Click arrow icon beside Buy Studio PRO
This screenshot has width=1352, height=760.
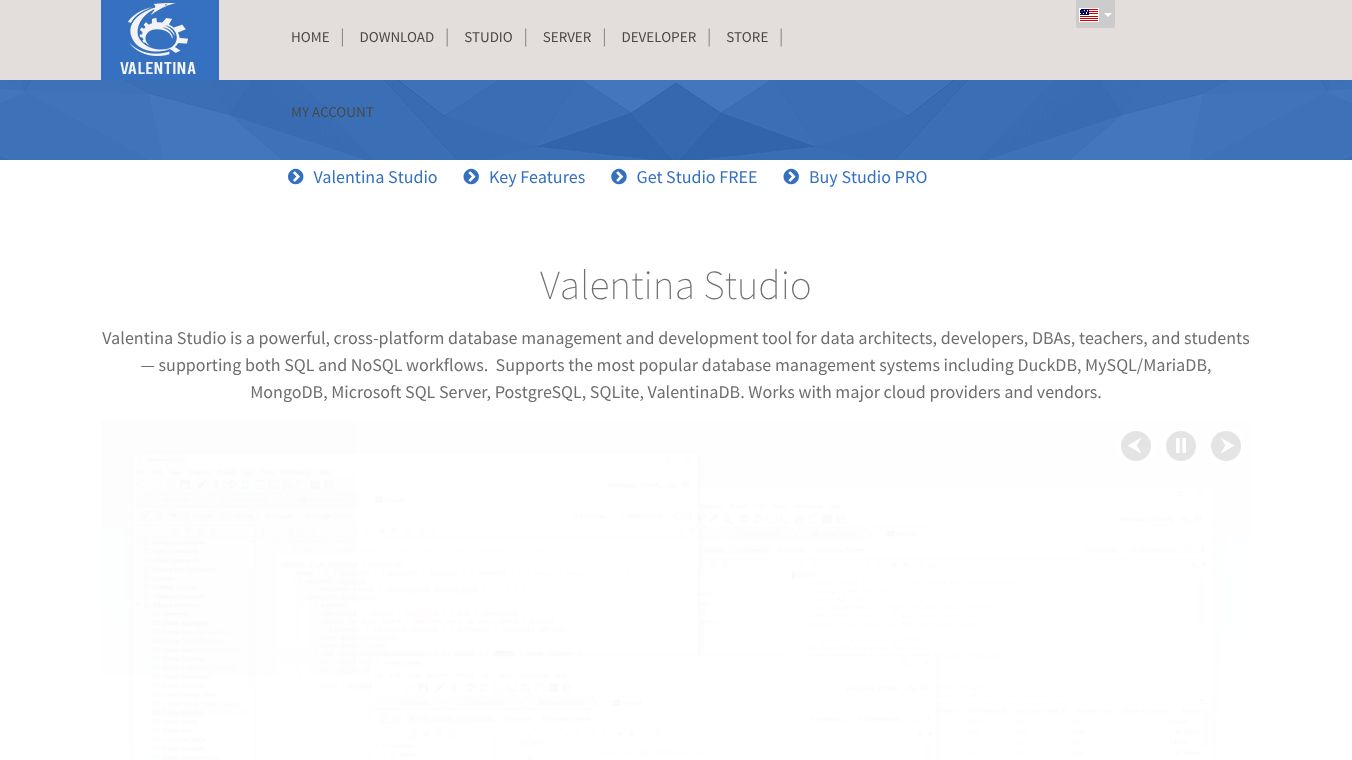791,177
